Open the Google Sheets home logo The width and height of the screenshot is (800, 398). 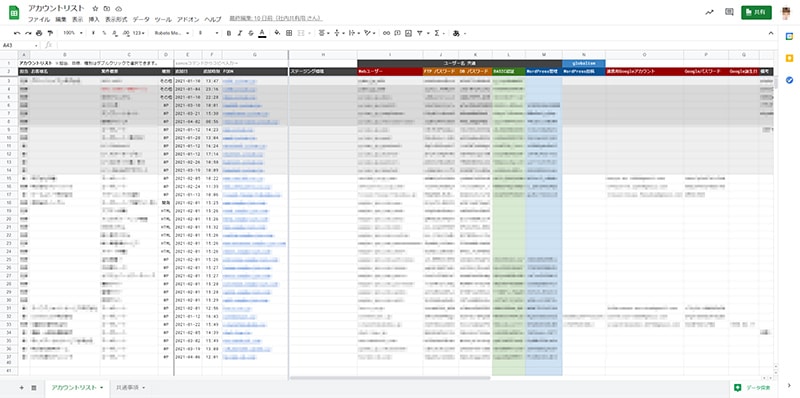(14, 13)
